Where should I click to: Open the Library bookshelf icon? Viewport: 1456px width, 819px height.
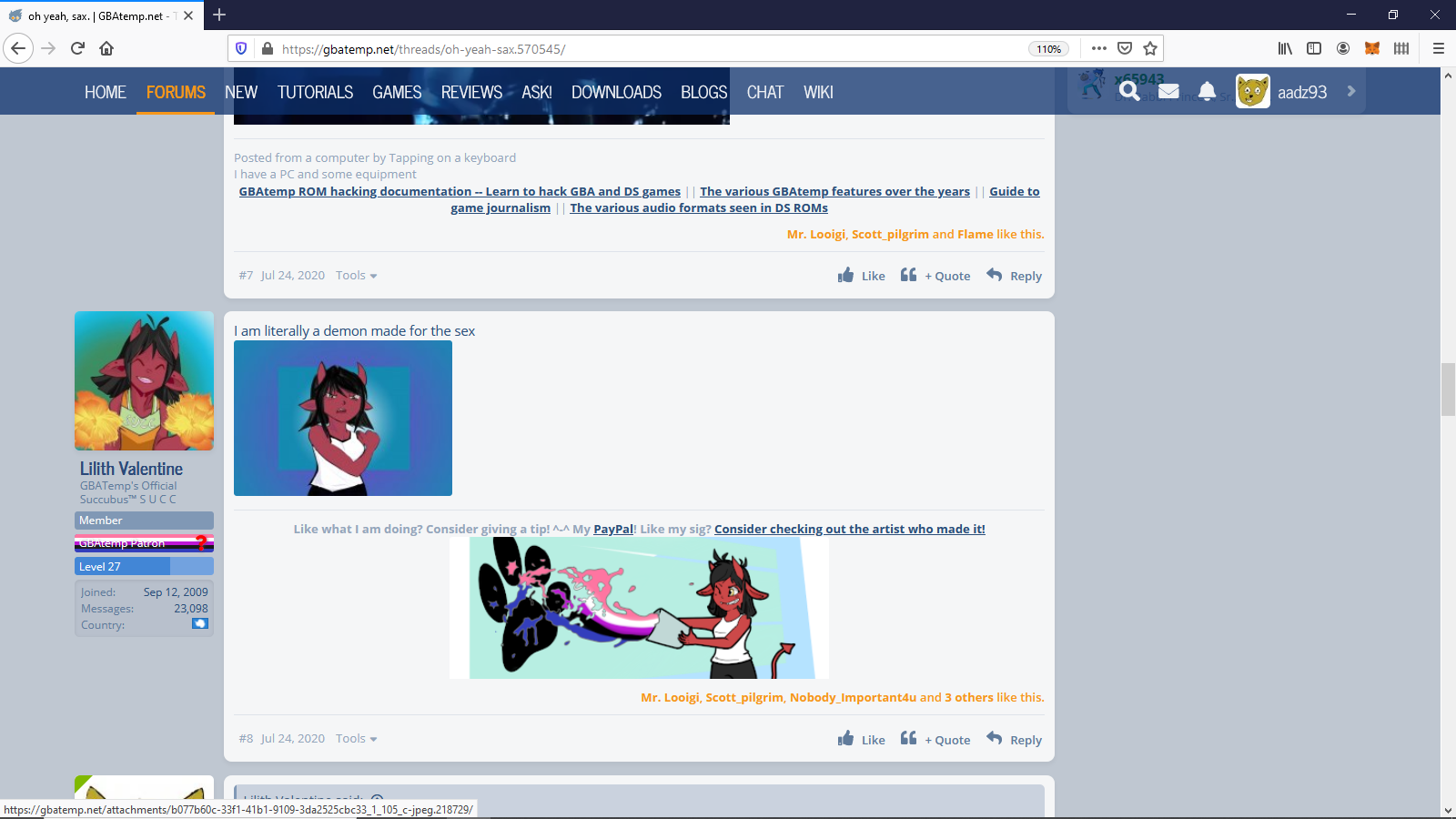tap(1285, 48)
